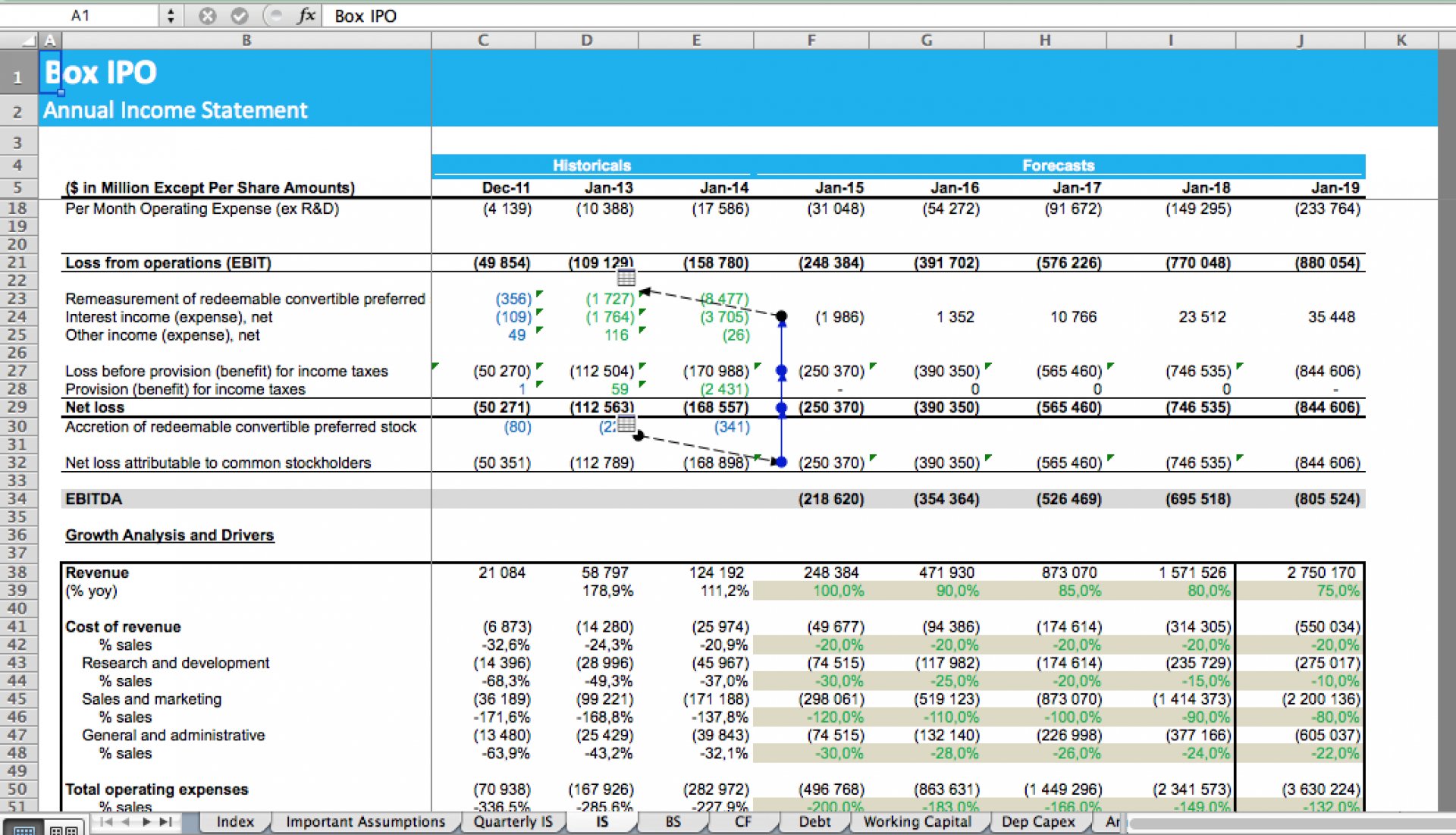Click General and administrative label

[173, 735]
